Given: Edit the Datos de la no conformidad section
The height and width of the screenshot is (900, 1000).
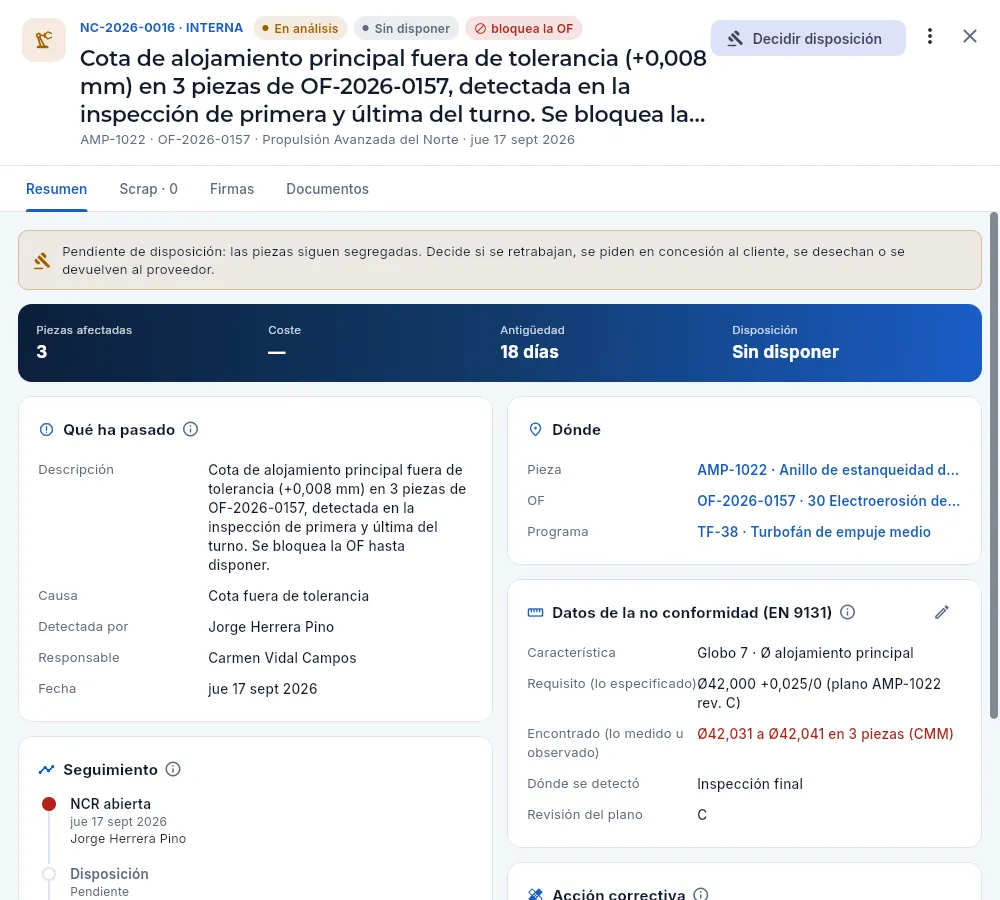Looking at the screenshot, I should (x=942, y=612).
